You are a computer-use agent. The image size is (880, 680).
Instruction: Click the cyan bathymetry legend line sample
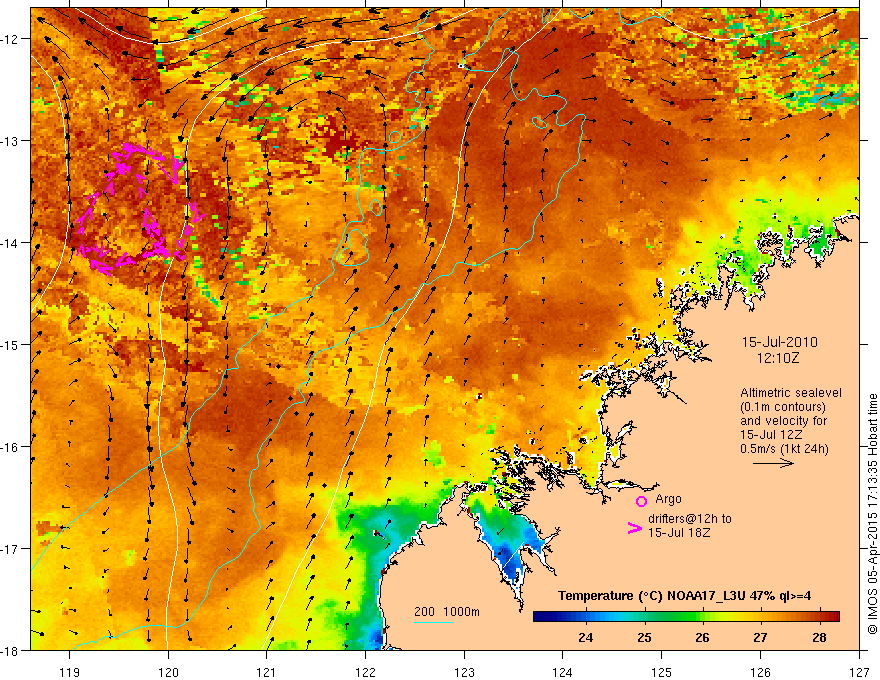pyautogui.click(x=434, y=622)
